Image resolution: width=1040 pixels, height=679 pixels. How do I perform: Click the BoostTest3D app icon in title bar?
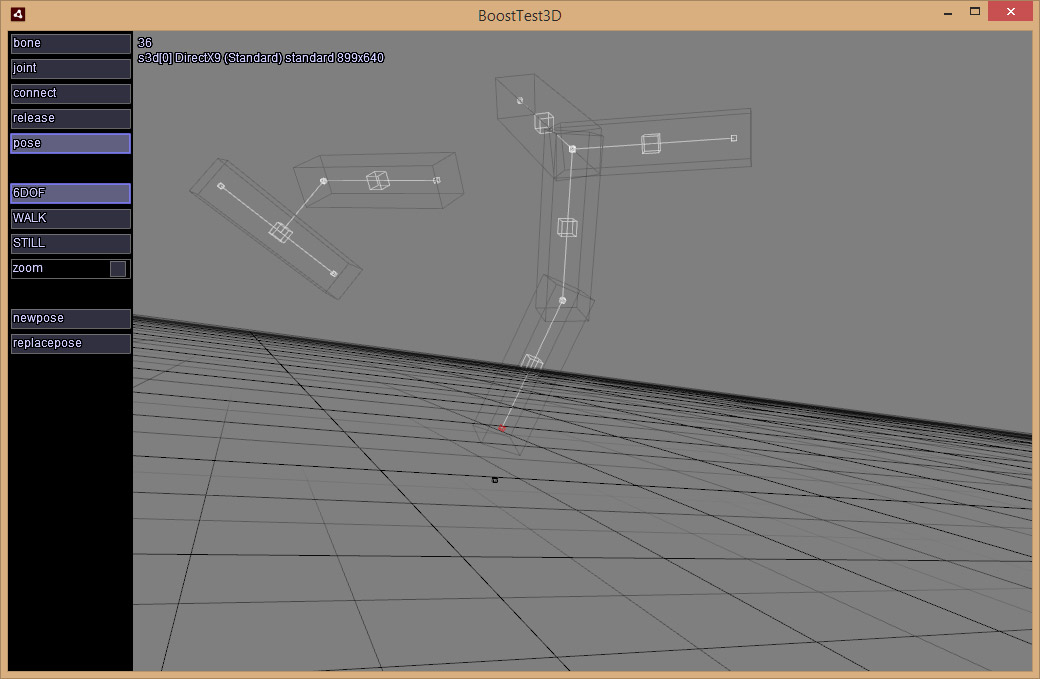[18, 14]
